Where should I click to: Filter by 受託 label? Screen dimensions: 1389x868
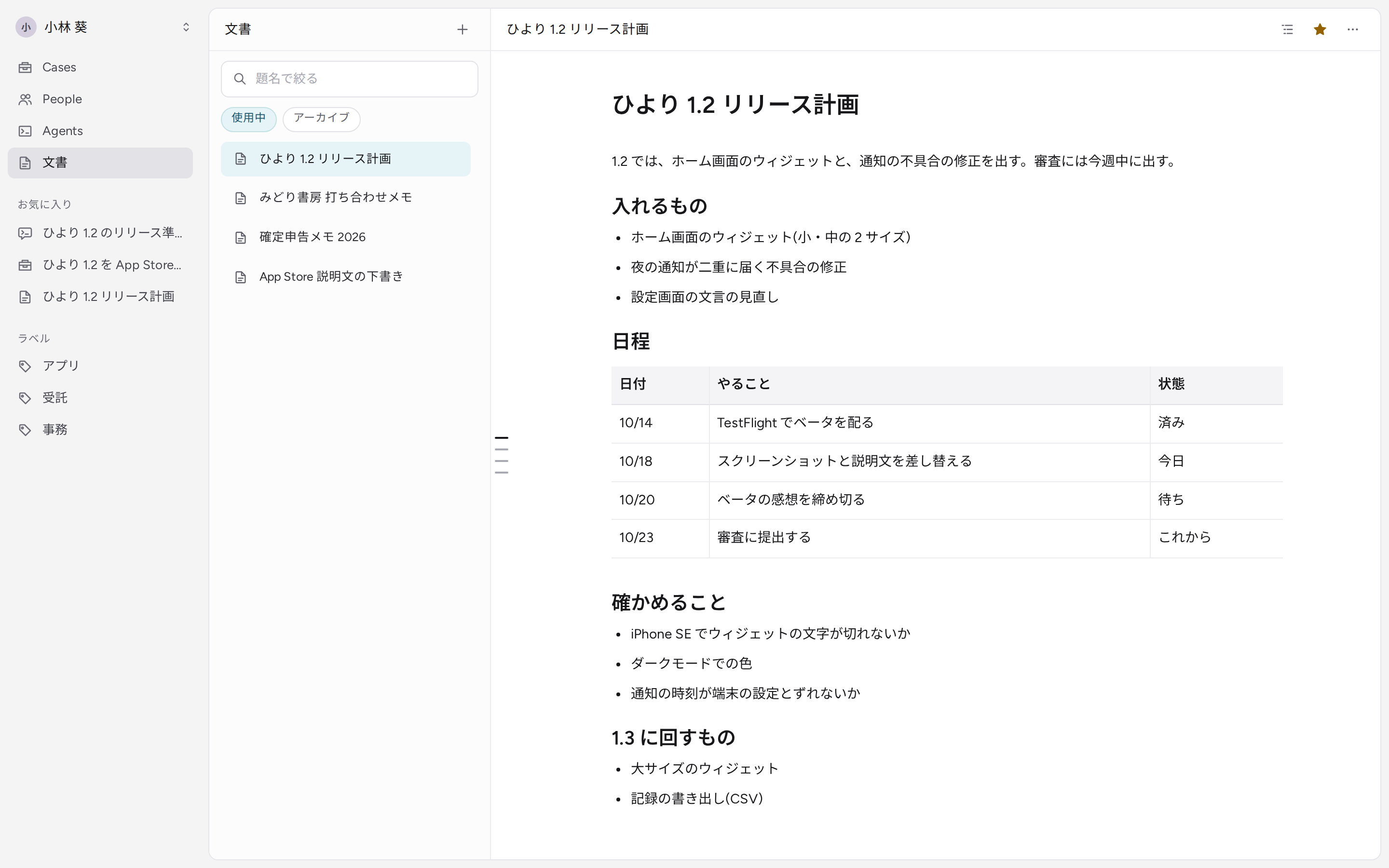tap(100, 398)
